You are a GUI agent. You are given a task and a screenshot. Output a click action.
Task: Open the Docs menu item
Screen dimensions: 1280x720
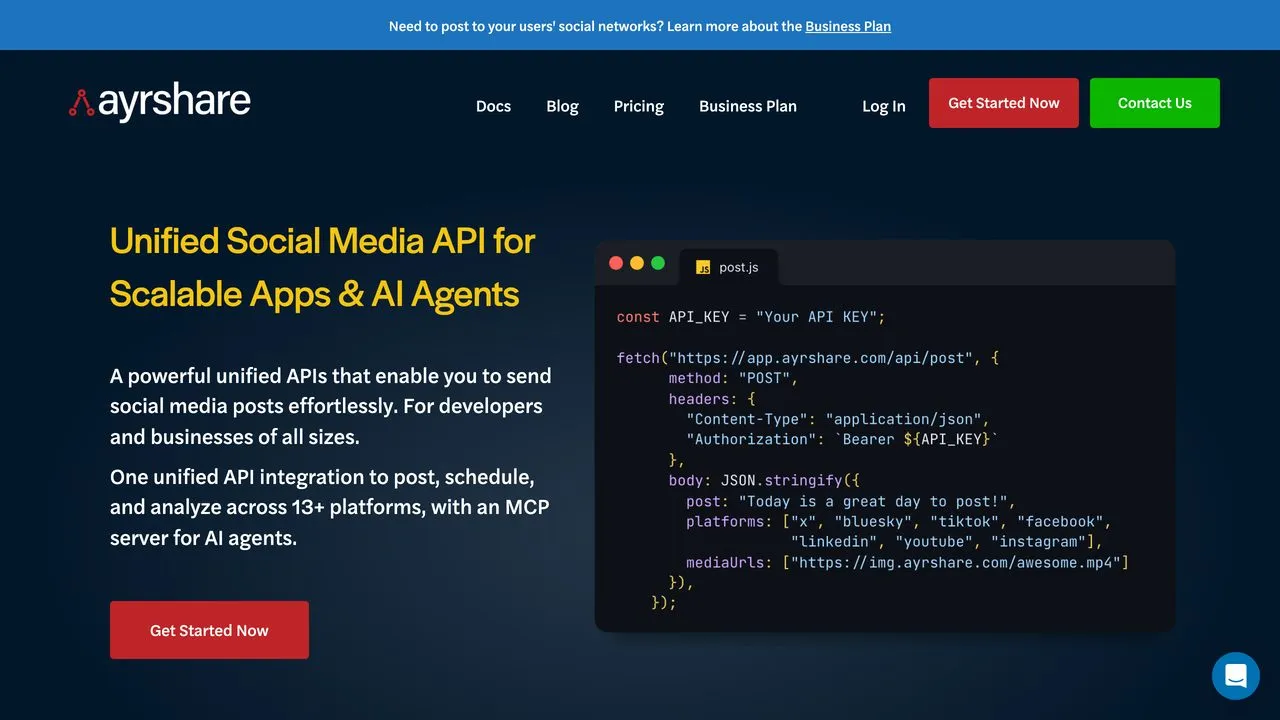pos(493,106)
